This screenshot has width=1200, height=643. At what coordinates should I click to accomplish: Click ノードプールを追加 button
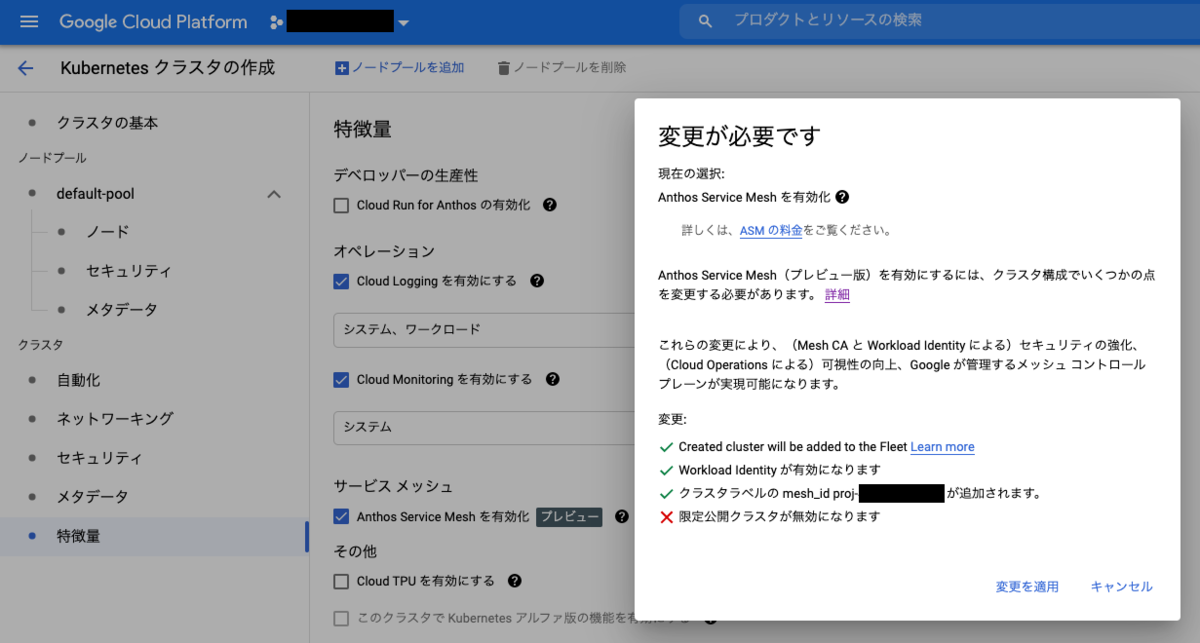pos(400,68)
